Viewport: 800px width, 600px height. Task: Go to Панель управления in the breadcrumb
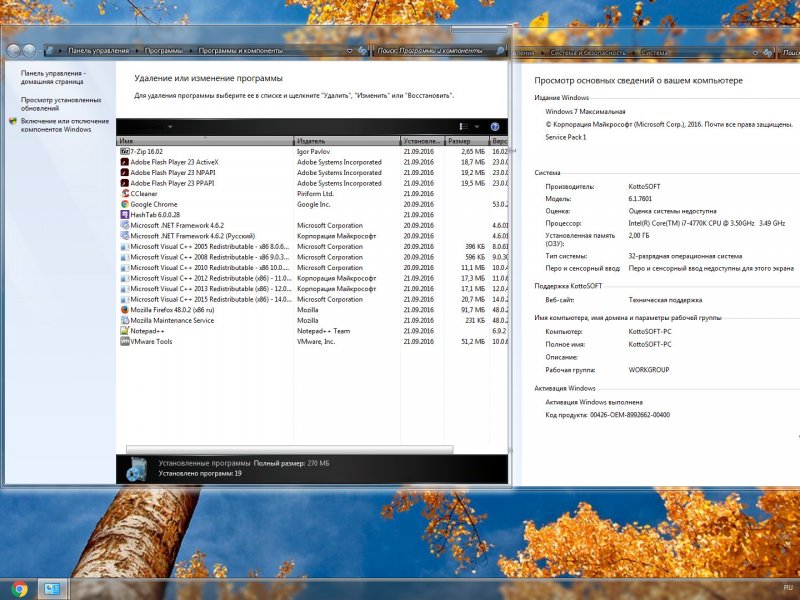click(98, 51)
